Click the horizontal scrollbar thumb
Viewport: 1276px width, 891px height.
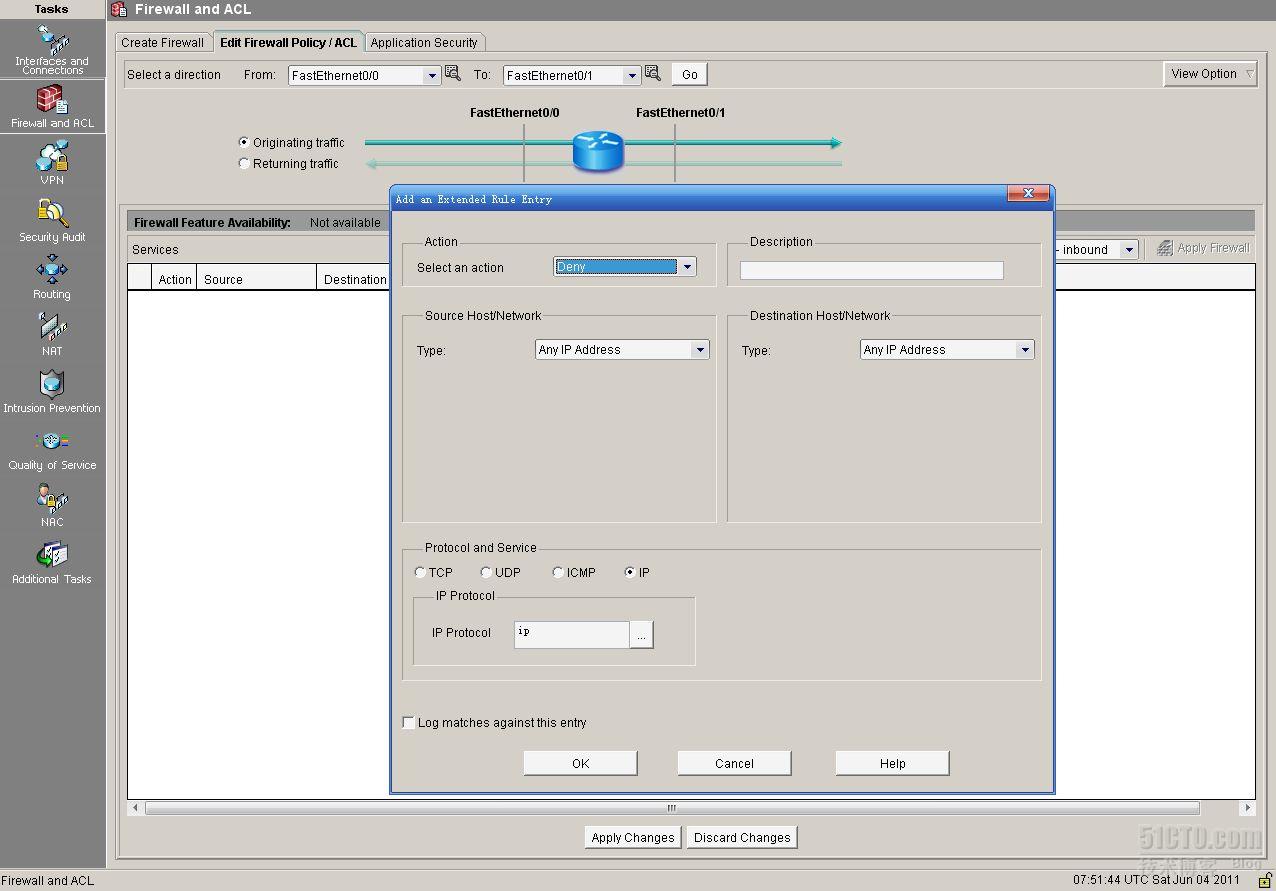[x=672, y=808]
